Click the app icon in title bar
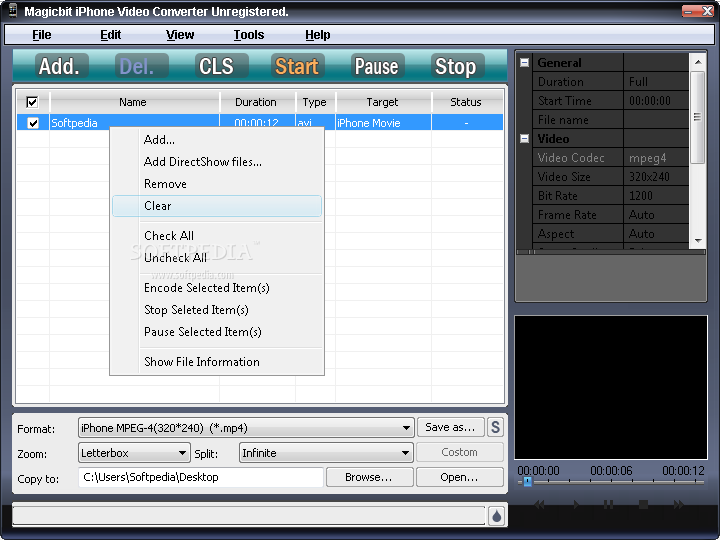The width and height of the screenshot is (720, 540). 13,10
